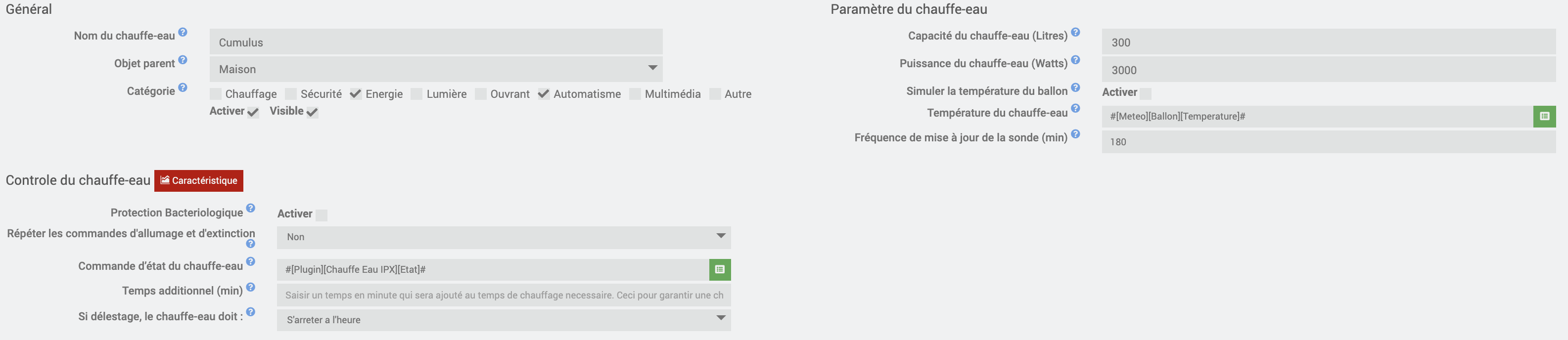Click the red Caractéristique button

pos(198,181)
